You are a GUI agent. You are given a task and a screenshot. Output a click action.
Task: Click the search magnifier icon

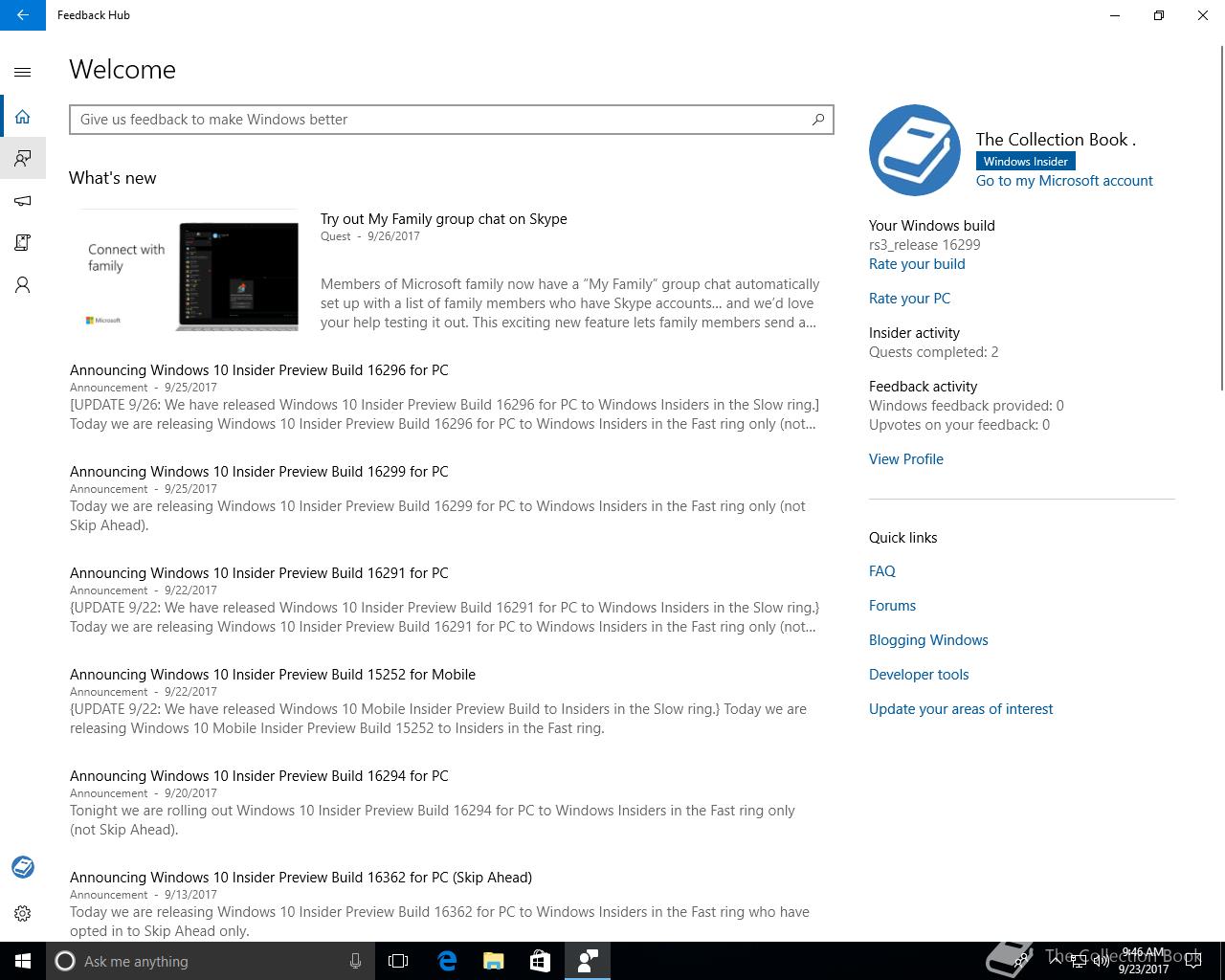click(818, 120)
